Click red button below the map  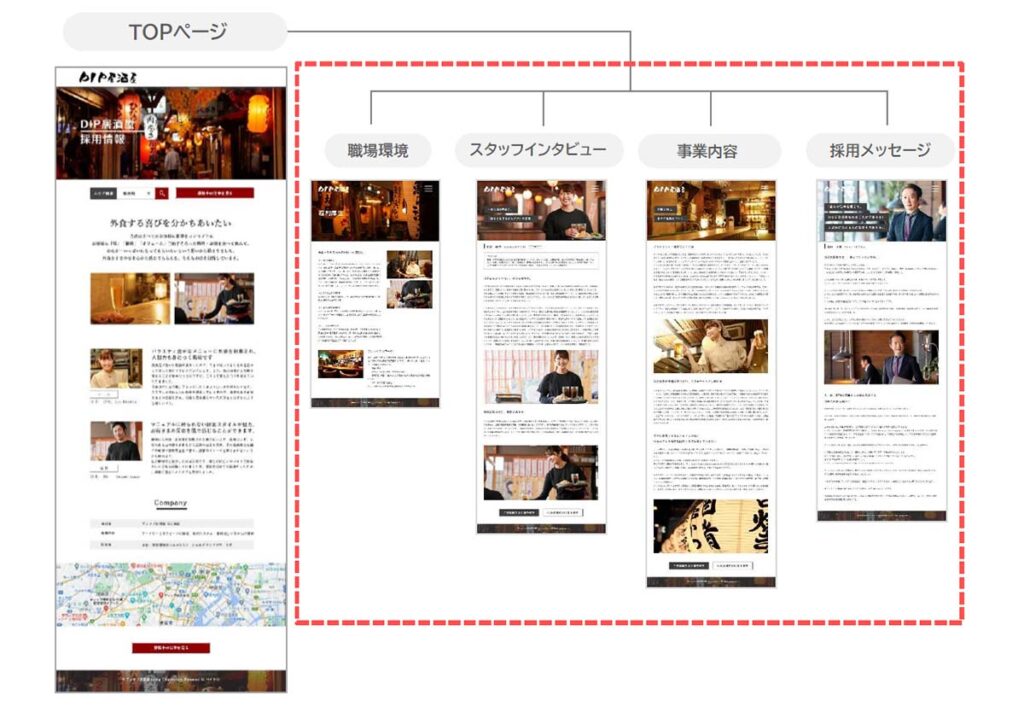tap(170, 648)
